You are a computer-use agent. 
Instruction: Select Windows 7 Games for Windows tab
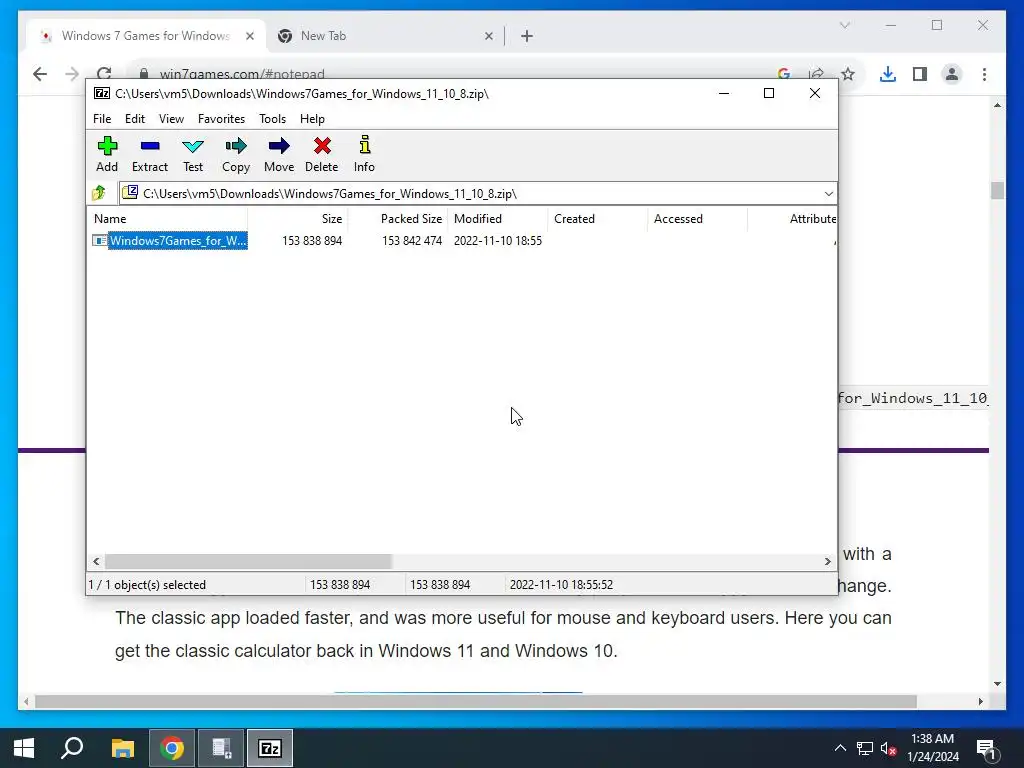pos(146,36)
